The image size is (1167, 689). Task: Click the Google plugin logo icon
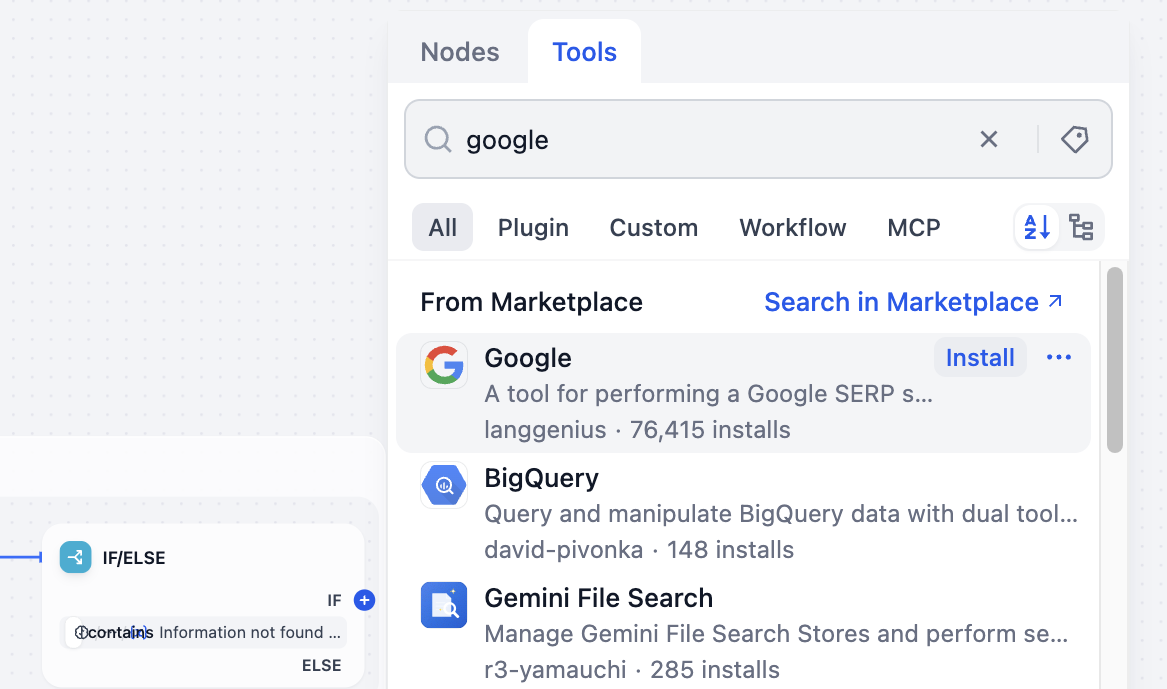(x=444, y=365)
